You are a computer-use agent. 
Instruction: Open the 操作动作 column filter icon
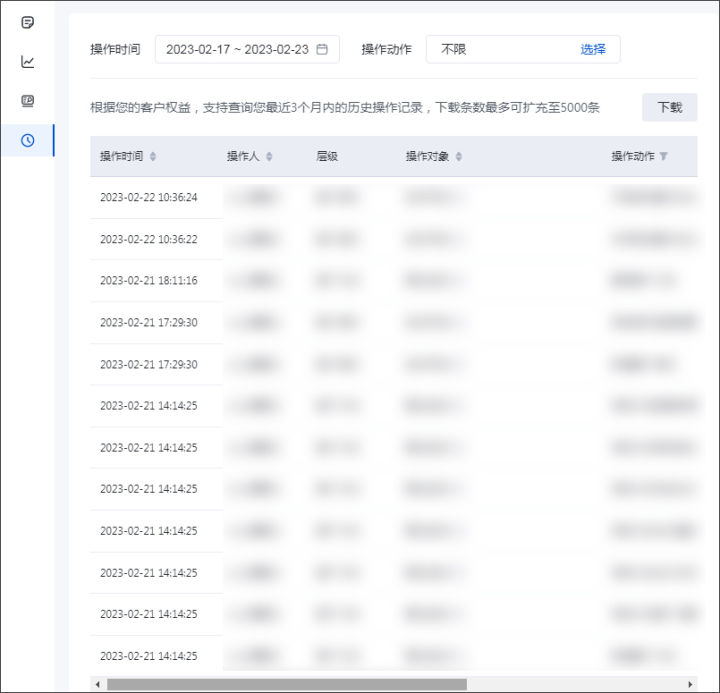pyautogui.click(x=664, y=156)
